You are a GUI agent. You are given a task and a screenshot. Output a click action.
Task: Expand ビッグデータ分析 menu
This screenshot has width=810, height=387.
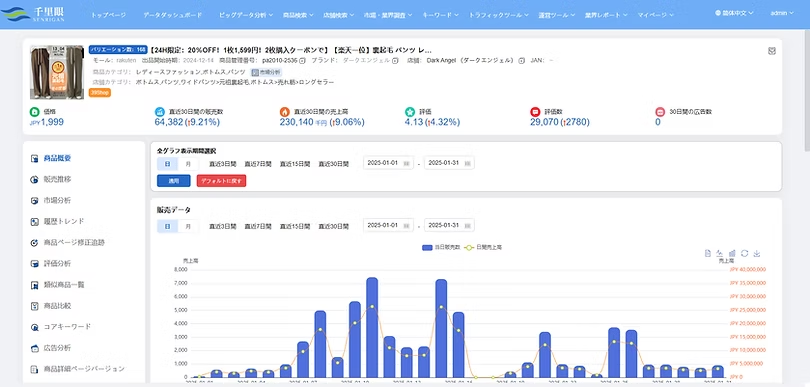245,15
